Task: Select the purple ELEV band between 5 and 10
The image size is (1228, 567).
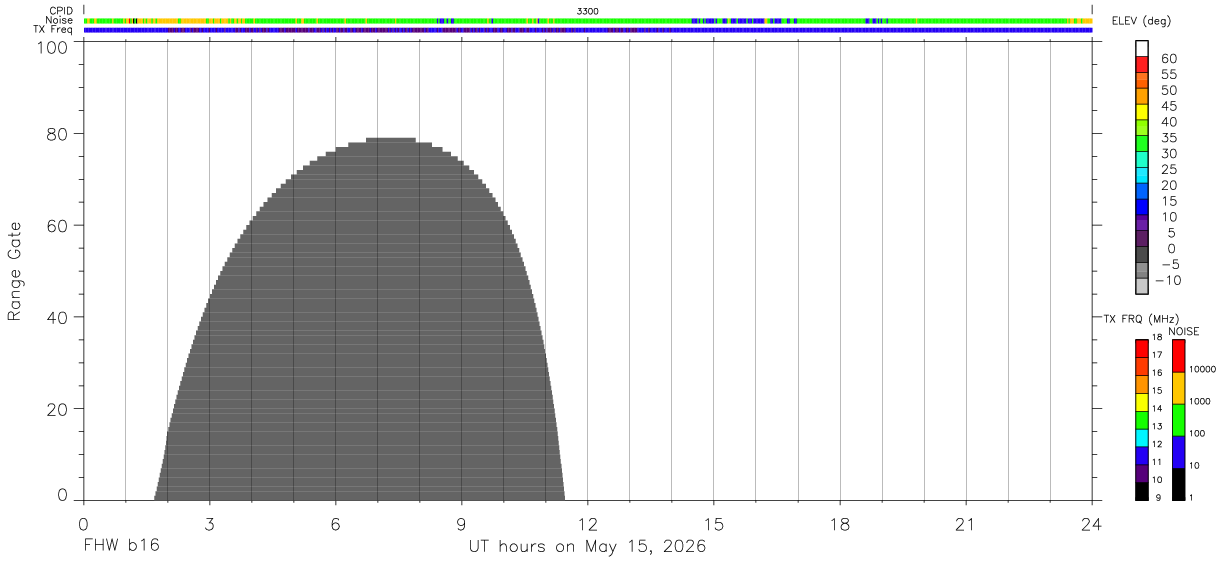Action: 1142,223
